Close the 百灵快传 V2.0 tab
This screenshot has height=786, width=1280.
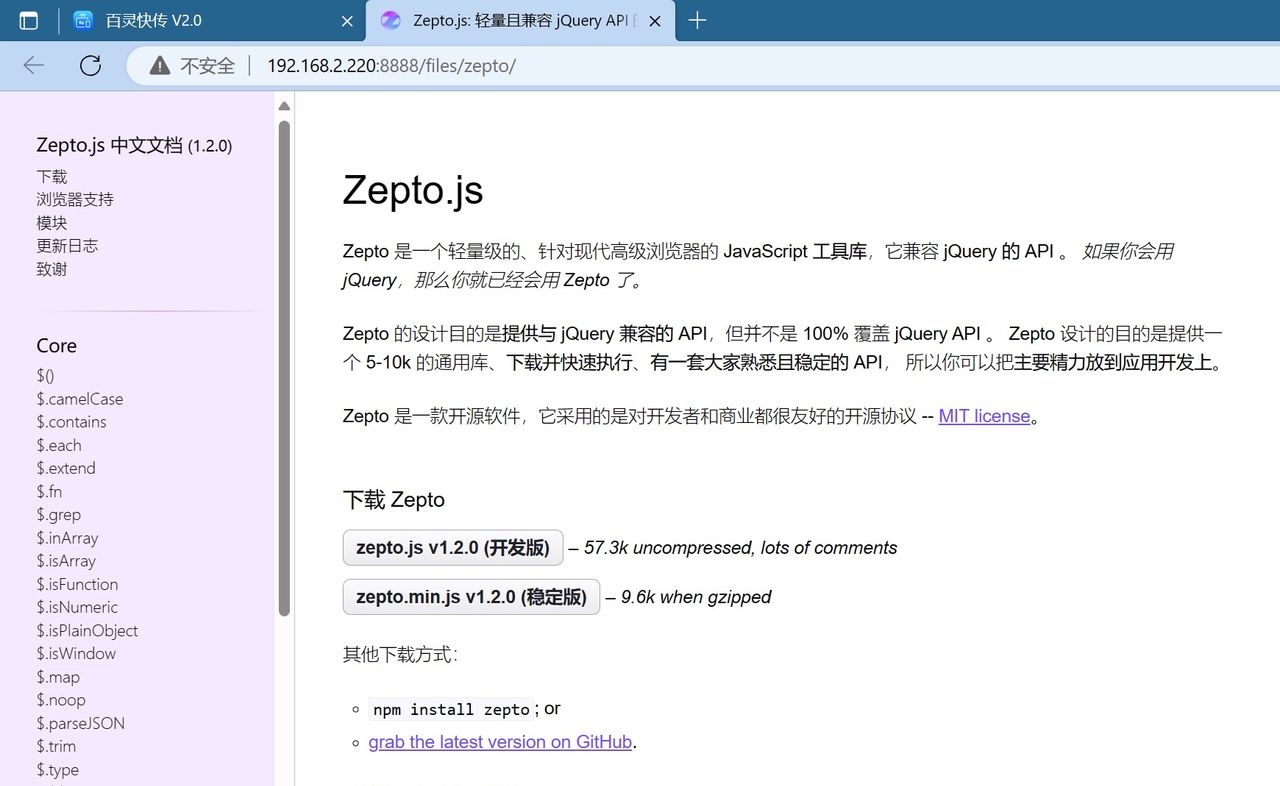[x=347, y=21]
